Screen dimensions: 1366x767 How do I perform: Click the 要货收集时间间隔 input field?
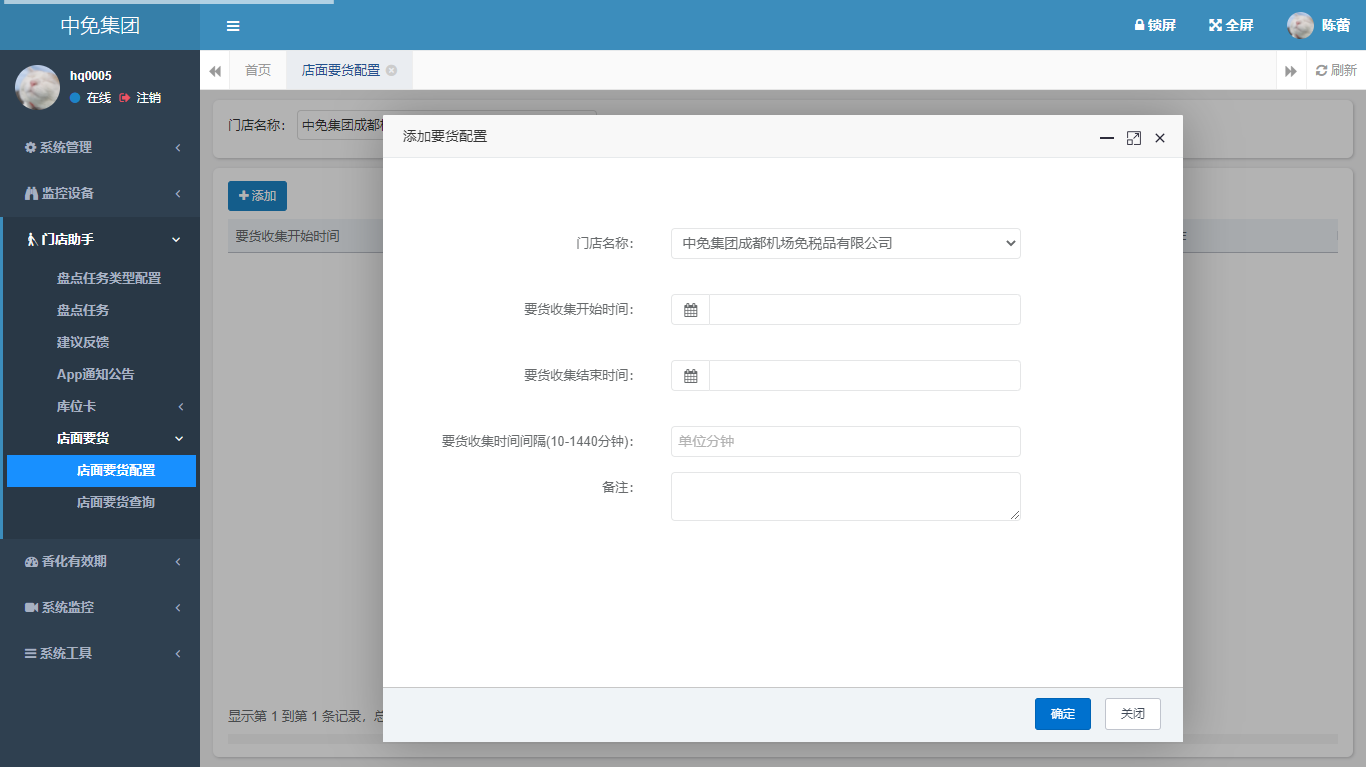pos(845,441)
